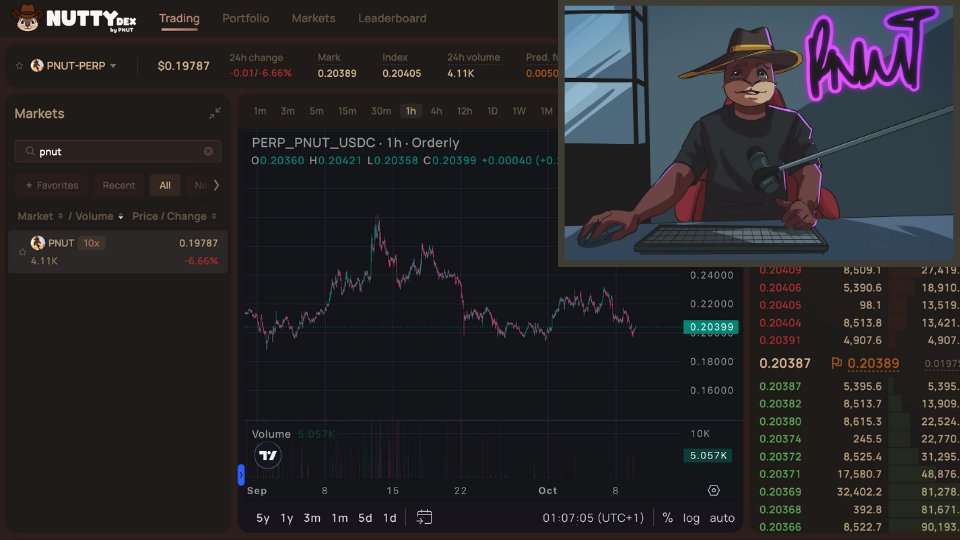Switch to the Leaderboard tab

392,18
